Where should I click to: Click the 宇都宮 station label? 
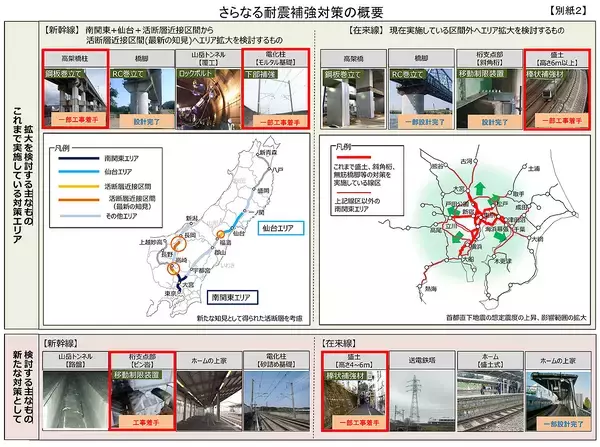point(202,270)
